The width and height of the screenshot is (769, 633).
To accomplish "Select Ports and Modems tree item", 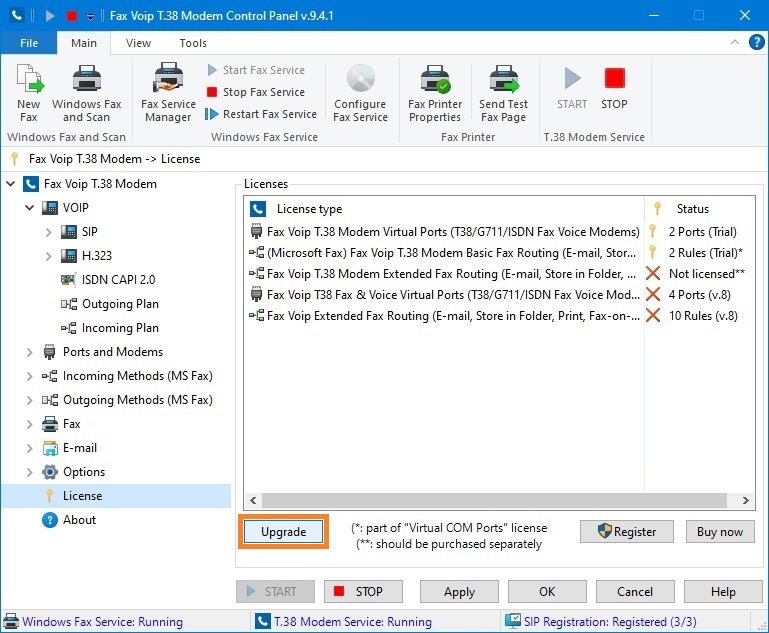I will point(113,352).
